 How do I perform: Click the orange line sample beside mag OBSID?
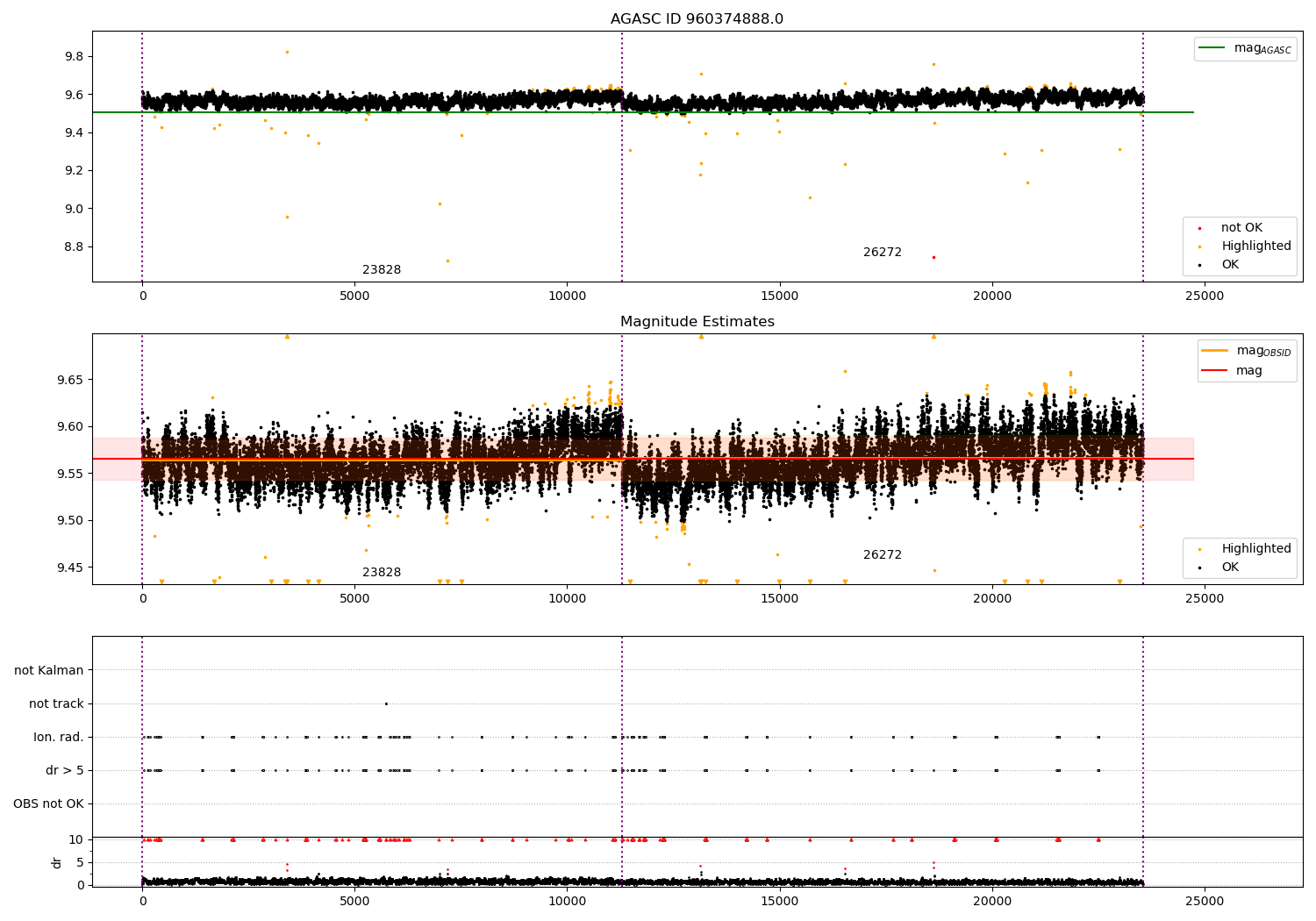(1215, 351)
